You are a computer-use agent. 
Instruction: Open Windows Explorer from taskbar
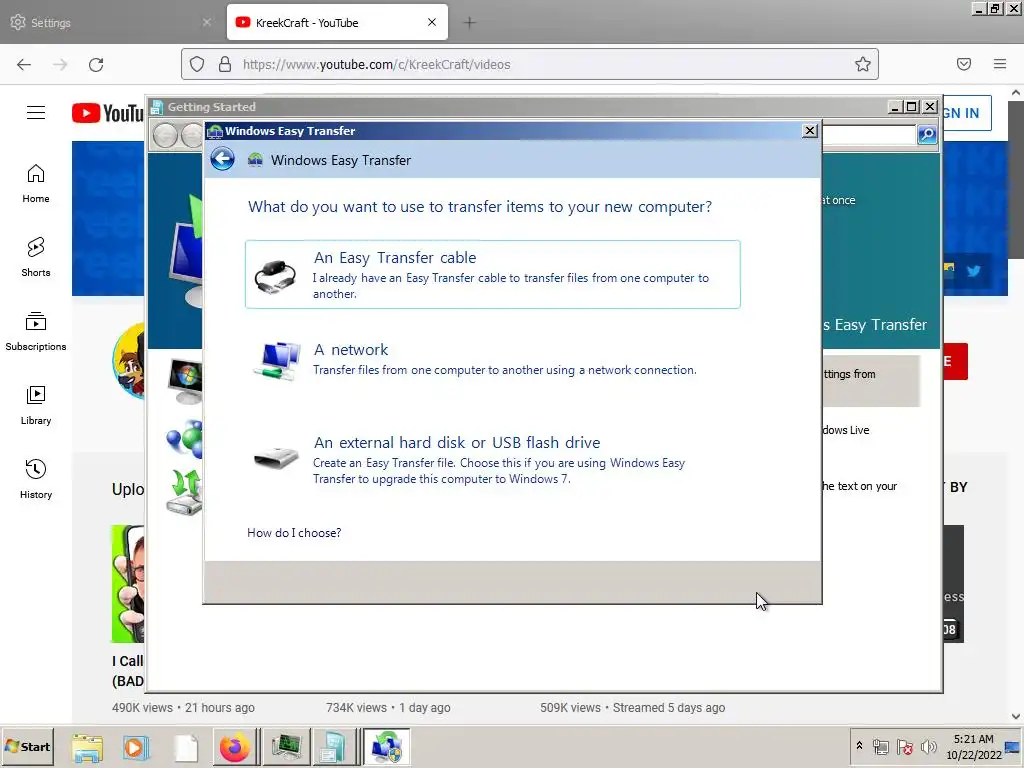pyautogui.click(x=87, y=747)
